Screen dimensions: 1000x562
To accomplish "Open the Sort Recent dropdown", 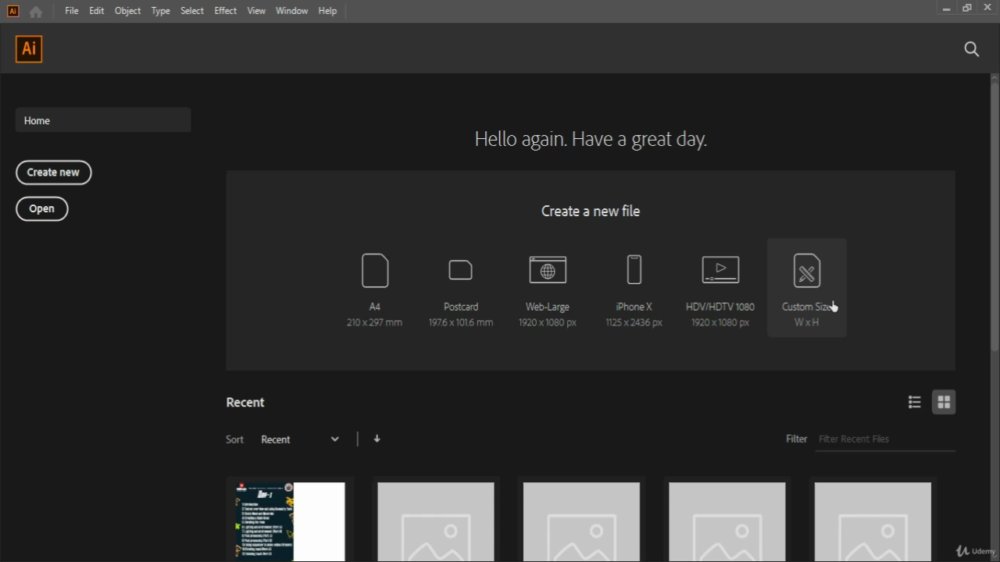I will [x=300, y=440].
